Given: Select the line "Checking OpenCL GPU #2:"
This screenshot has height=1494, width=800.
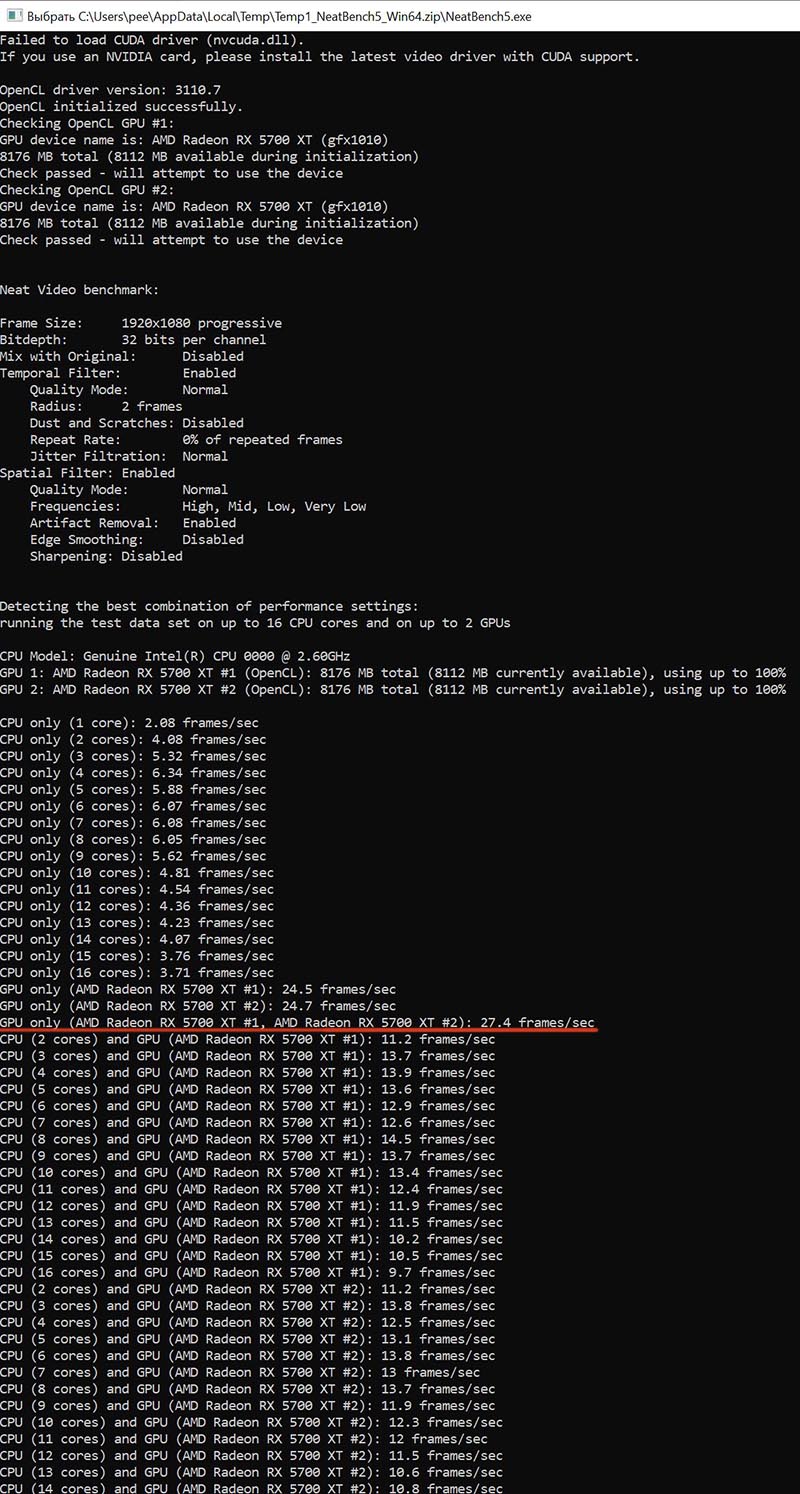Looking at the screenshot, I should tap(87, 190).
